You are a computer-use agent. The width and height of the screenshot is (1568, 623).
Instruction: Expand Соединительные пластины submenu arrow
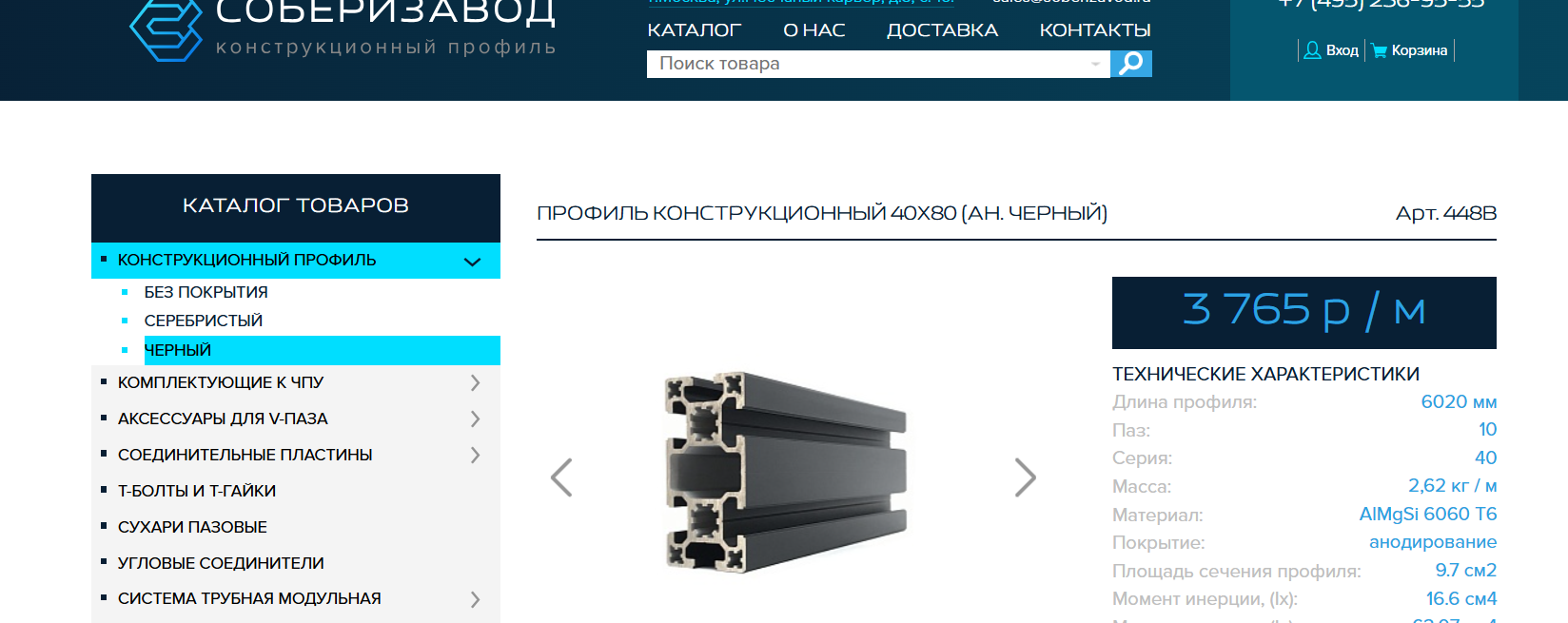click(x=475, y=455)
